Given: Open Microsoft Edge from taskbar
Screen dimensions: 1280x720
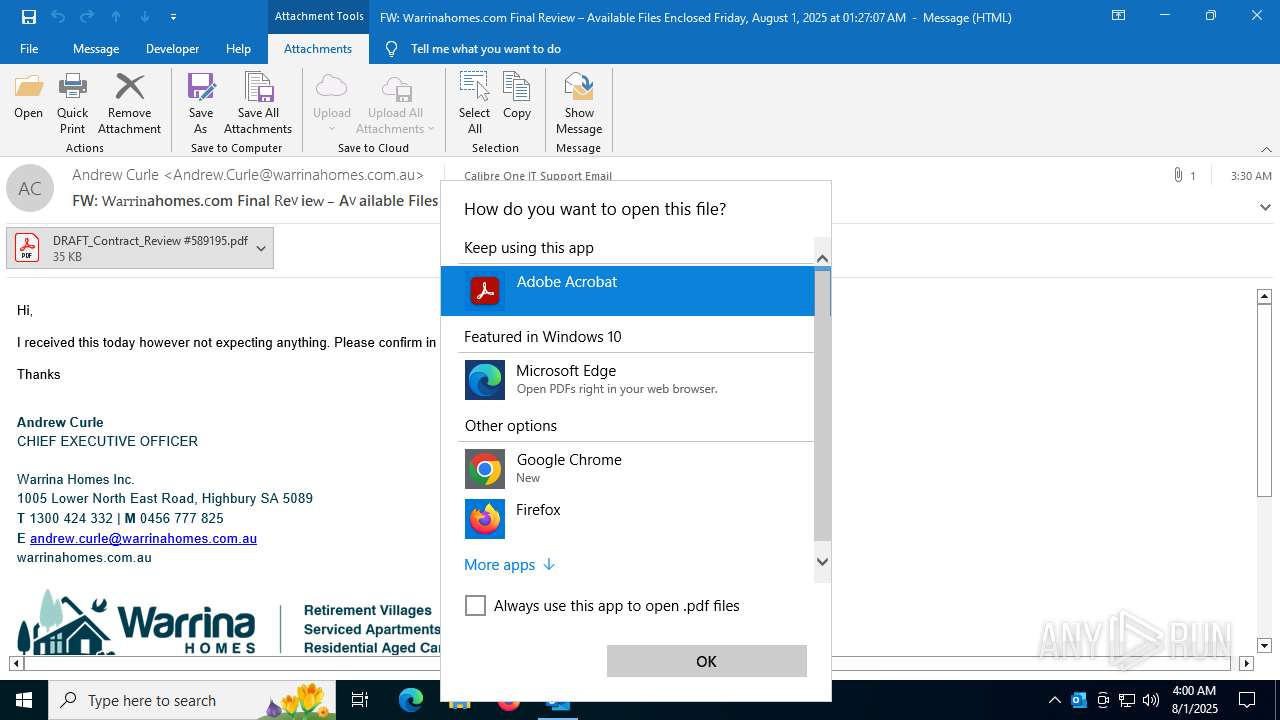Looking at the screenshot, I should point(411,700).
